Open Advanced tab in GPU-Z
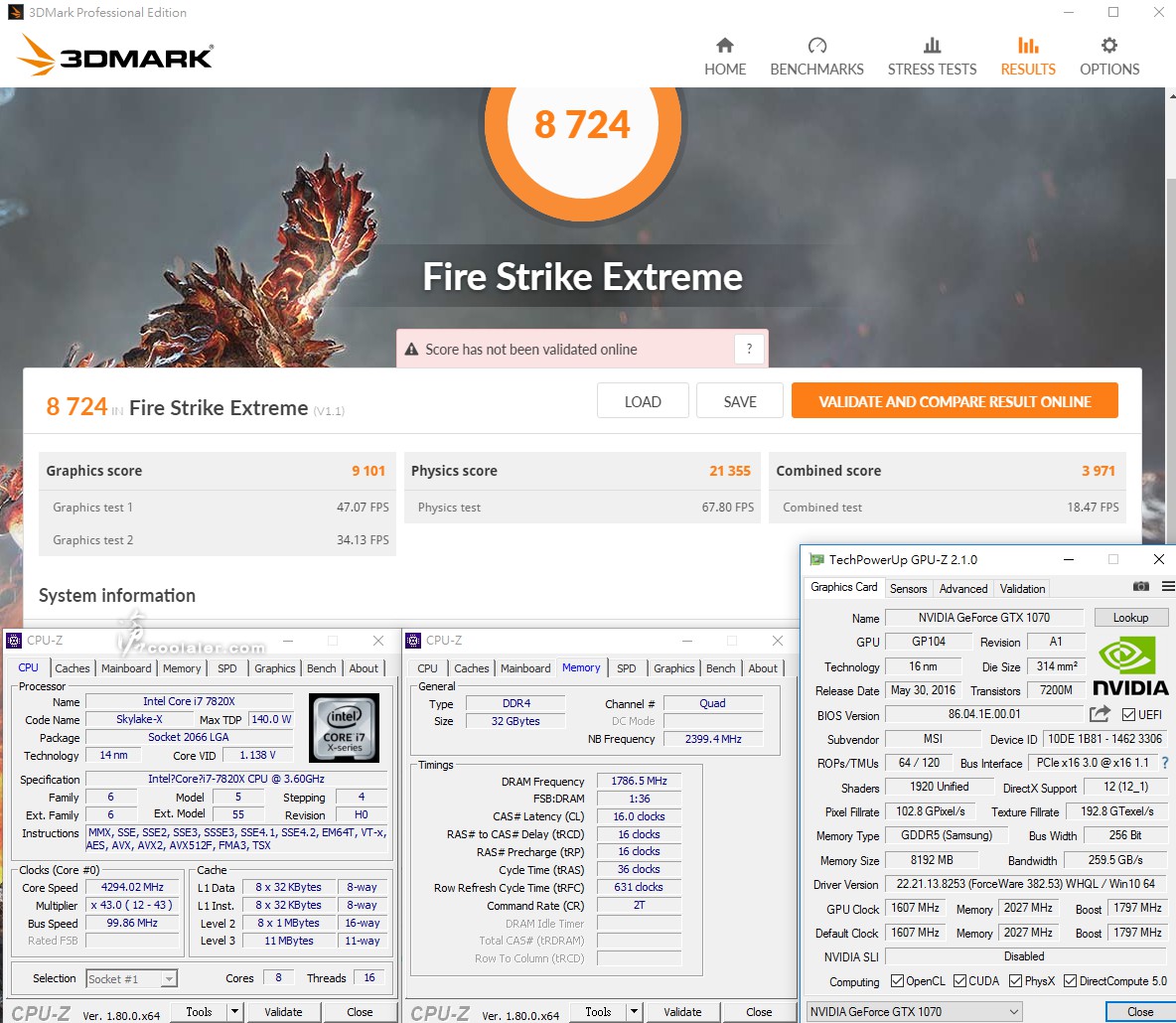Image resolution: width=1176 pixels, height=1023 pixels. 963,589
